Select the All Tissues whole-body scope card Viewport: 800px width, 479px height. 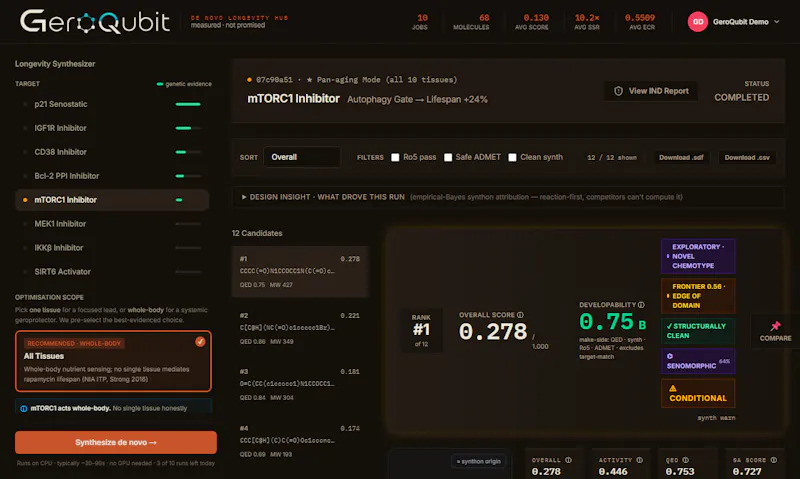pos(113,361)
